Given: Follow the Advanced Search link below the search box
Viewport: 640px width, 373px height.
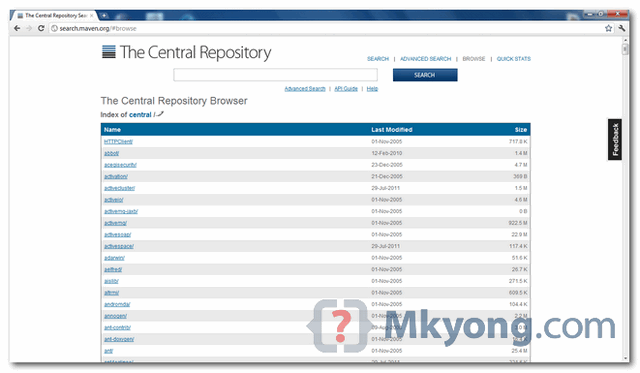Looking at the screenshot, I should [305, 89].
